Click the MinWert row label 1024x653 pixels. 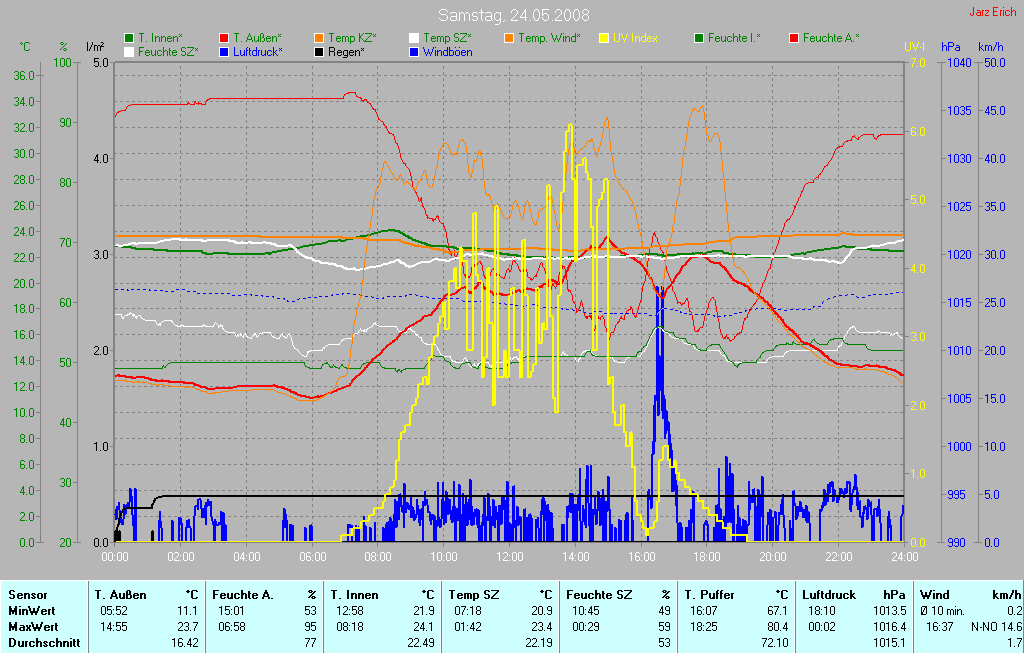(x=32, y=611)
